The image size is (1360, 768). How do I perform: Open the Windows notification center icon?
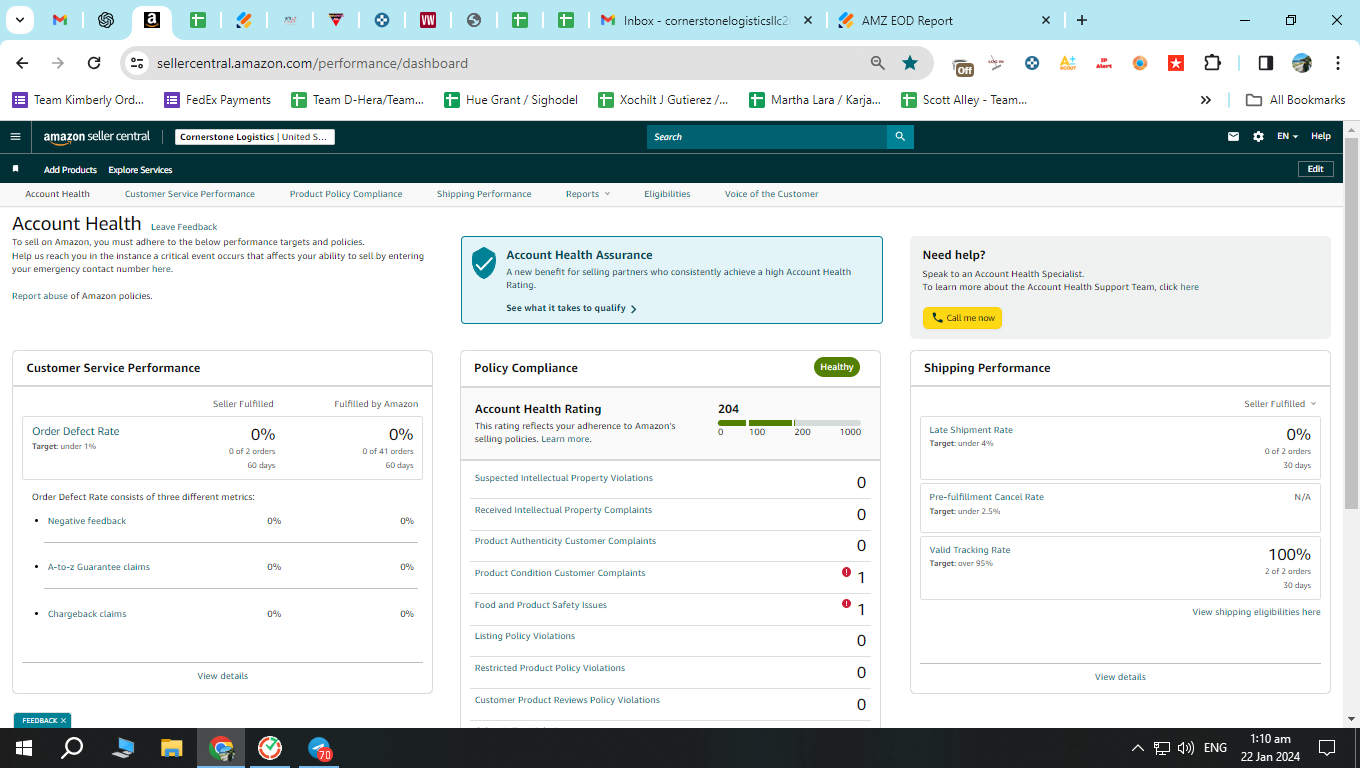pyautogui.click(x=1327, y=748)
